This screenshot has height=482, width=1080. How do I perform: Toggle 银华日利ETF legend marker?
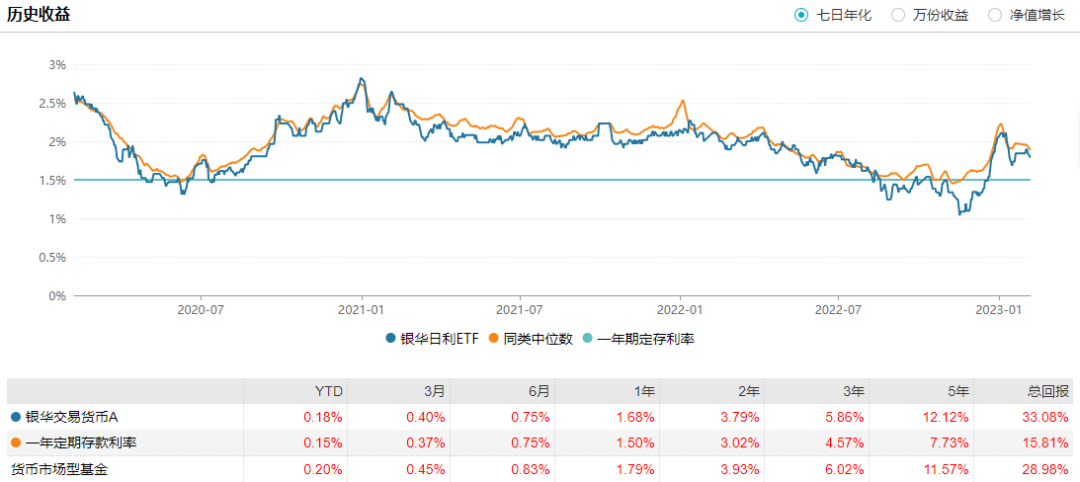pyautogui.click(x=390, y=339)
